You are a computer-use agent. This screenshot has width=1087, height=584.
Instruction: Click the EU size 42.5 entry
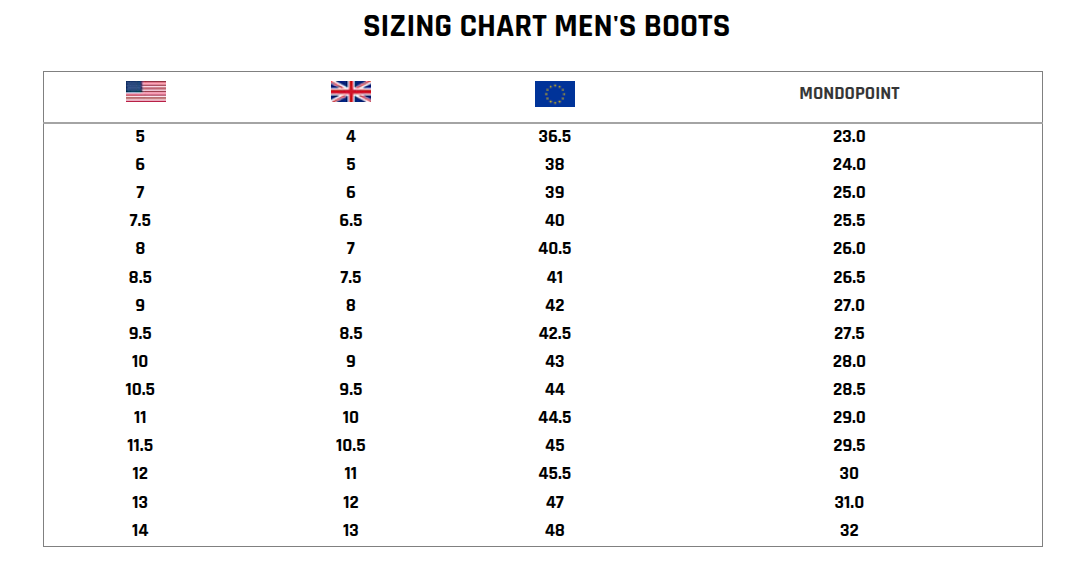(x=555, y=333)
